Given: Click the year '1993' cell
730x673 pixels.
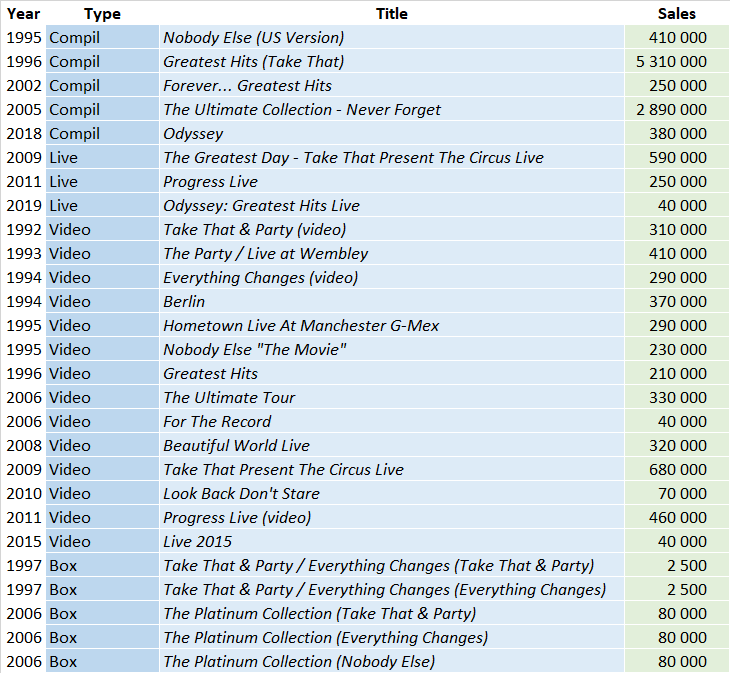Looking at the screenshot, I should [24, 254].
